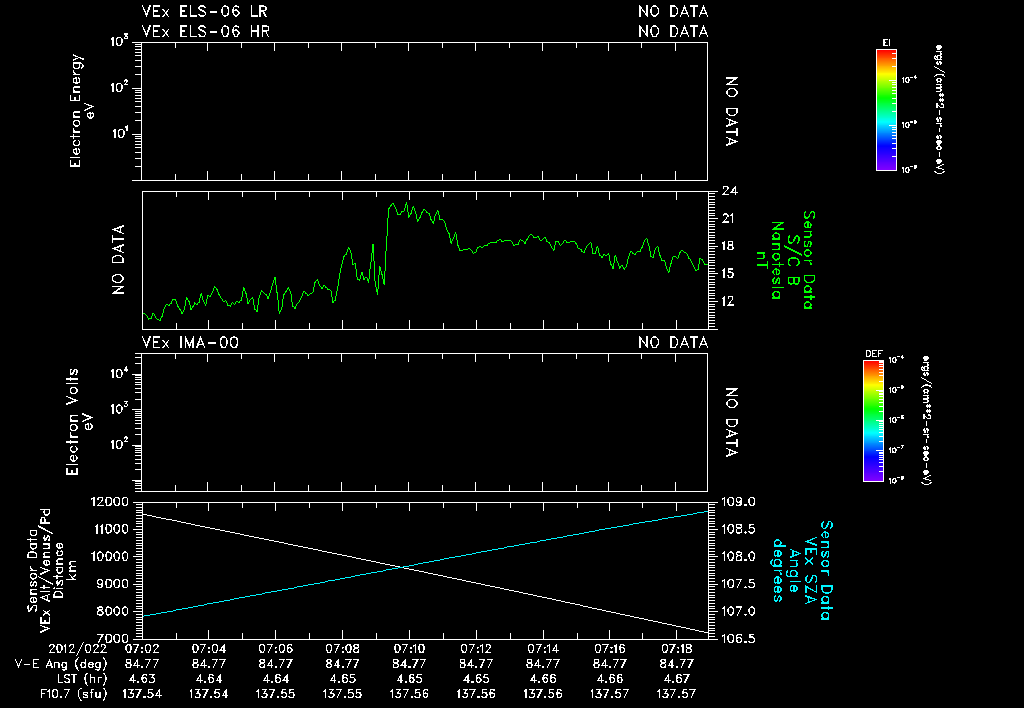Click the 'Electron Volts eV' axis label
1024x708 pixels.
[x=78, y=422]
